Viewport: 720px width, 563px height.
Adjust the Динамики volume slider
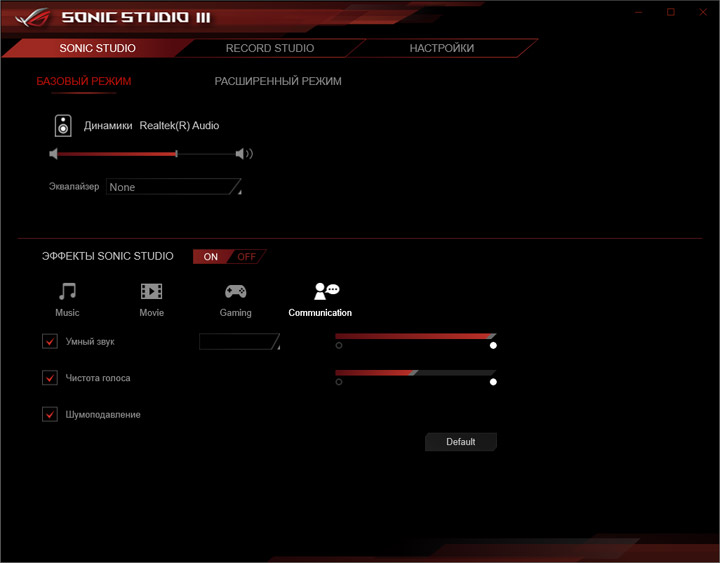click(x=146, y=154)
